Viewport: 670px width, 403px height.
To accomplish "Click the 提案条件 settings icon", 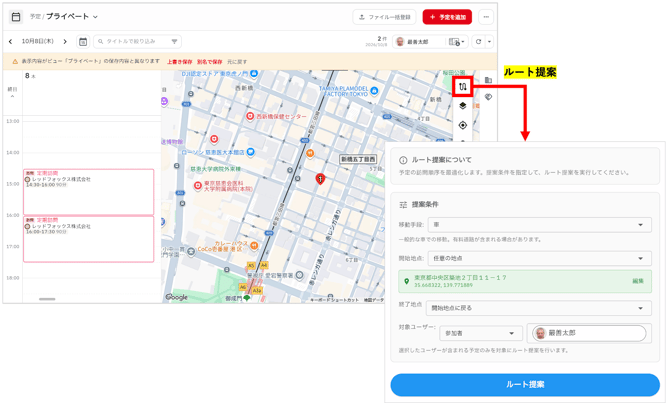I will 403,205.
